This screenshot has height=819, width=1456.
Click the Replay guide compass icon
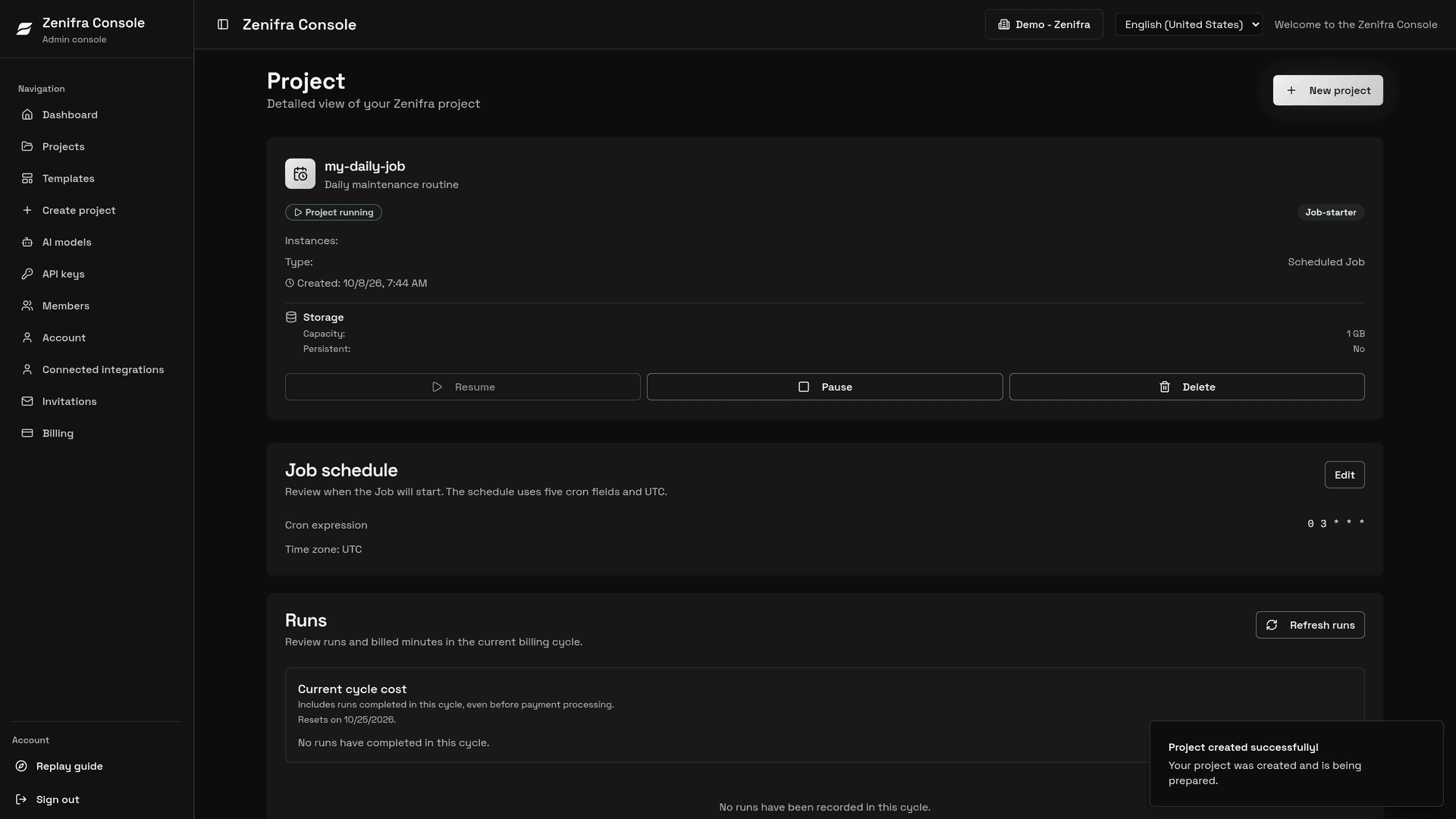[21, 766]
